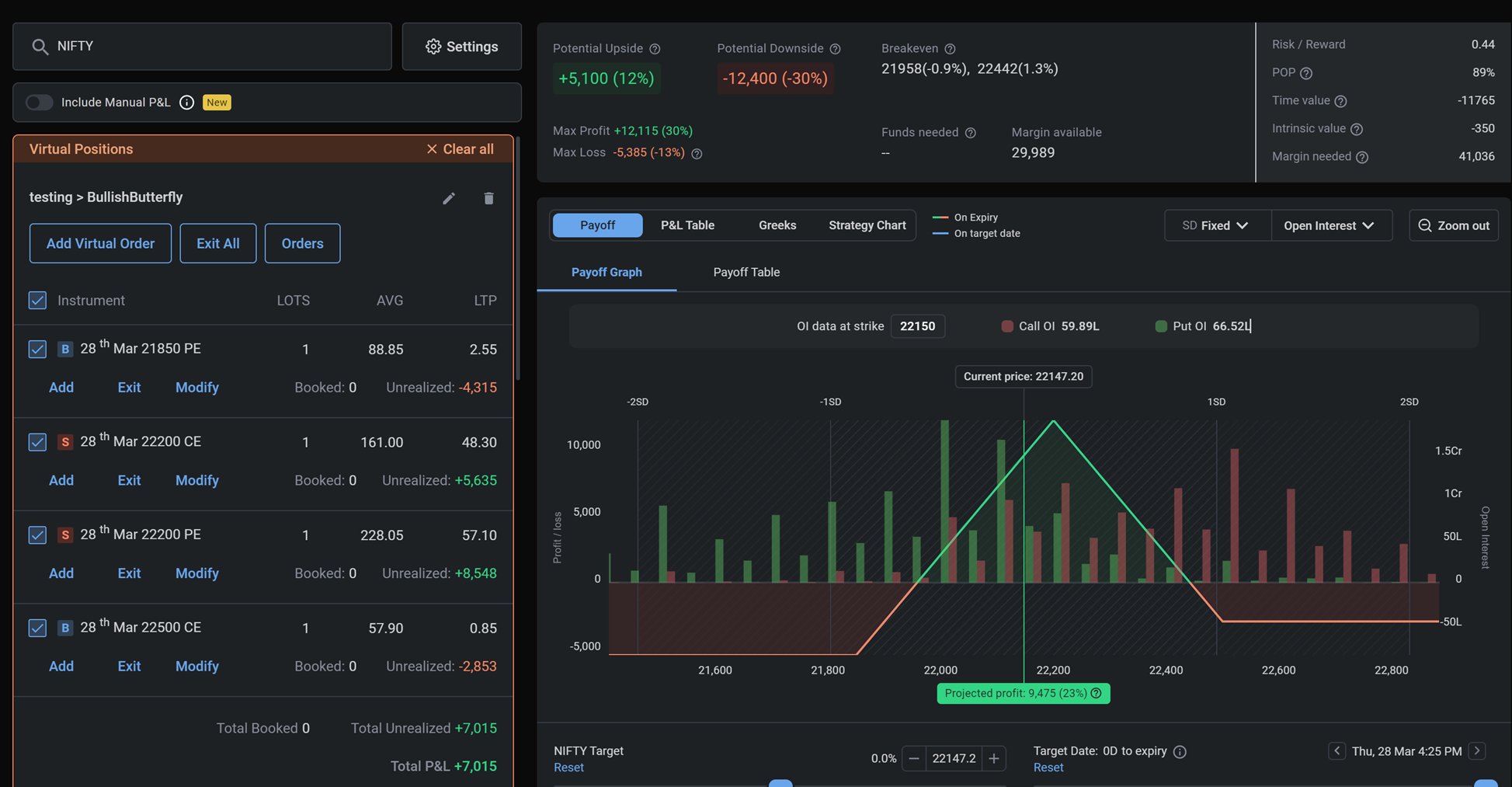Click the Potential Upside help icon
The image size is (1512, 787).
(x=655, y=49)
